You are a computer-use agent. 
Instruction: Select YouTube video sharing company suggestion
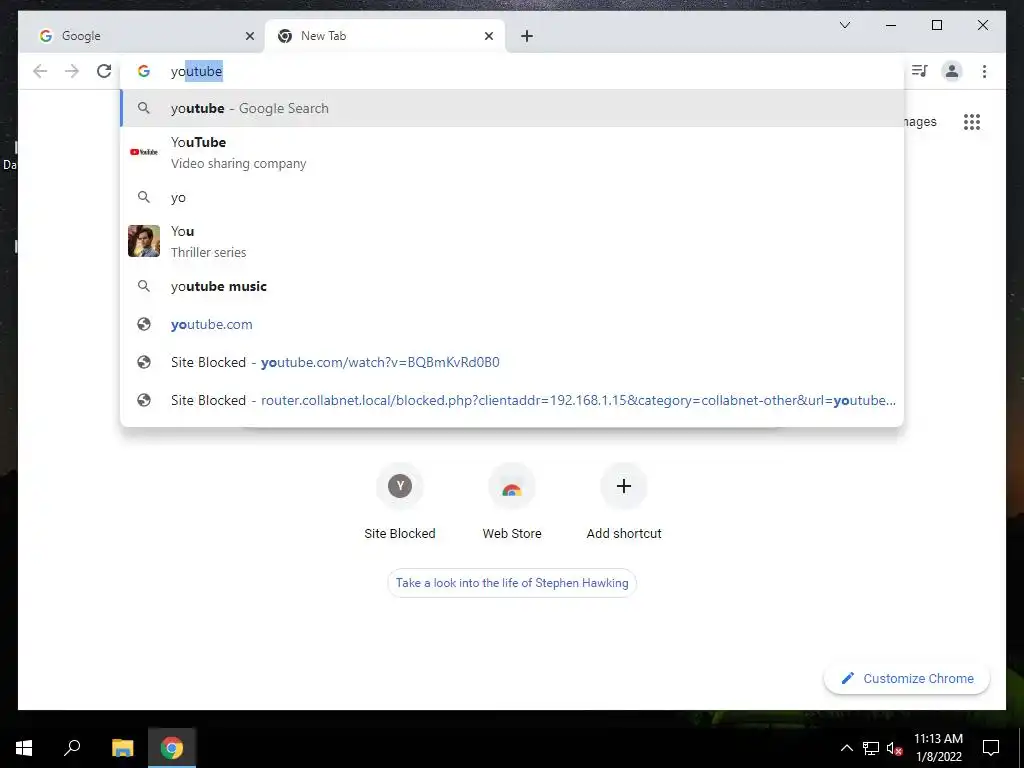point(512,152)
